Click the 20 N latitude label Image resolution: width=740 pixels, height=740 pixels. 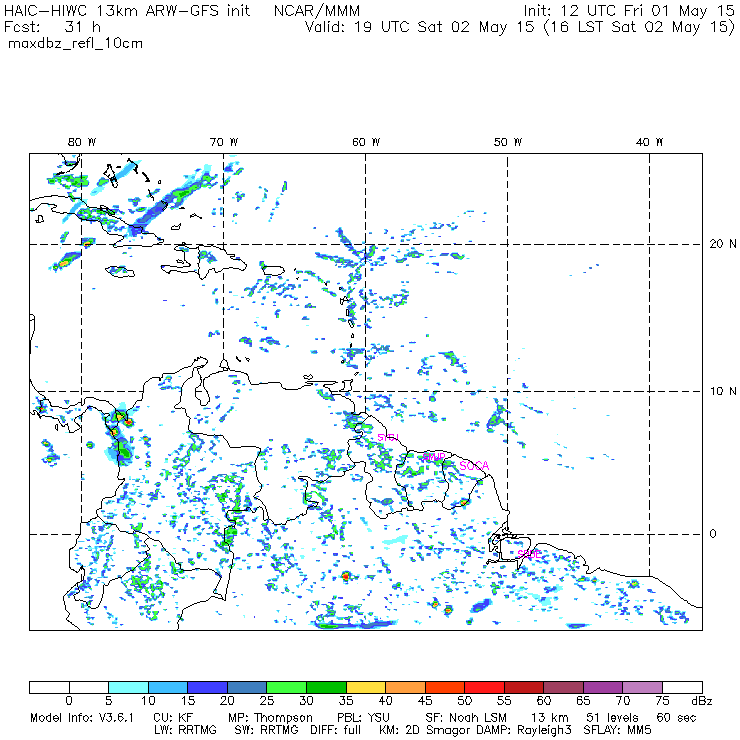pos(723,244)
